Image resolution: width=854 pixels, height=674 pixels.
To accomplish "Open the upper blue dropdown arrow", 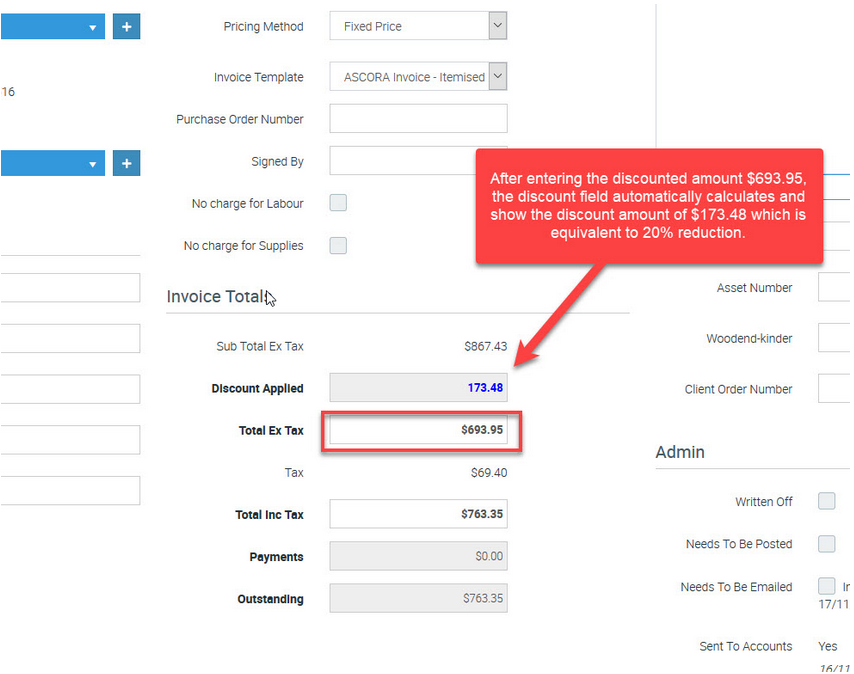I will [93, 27].
